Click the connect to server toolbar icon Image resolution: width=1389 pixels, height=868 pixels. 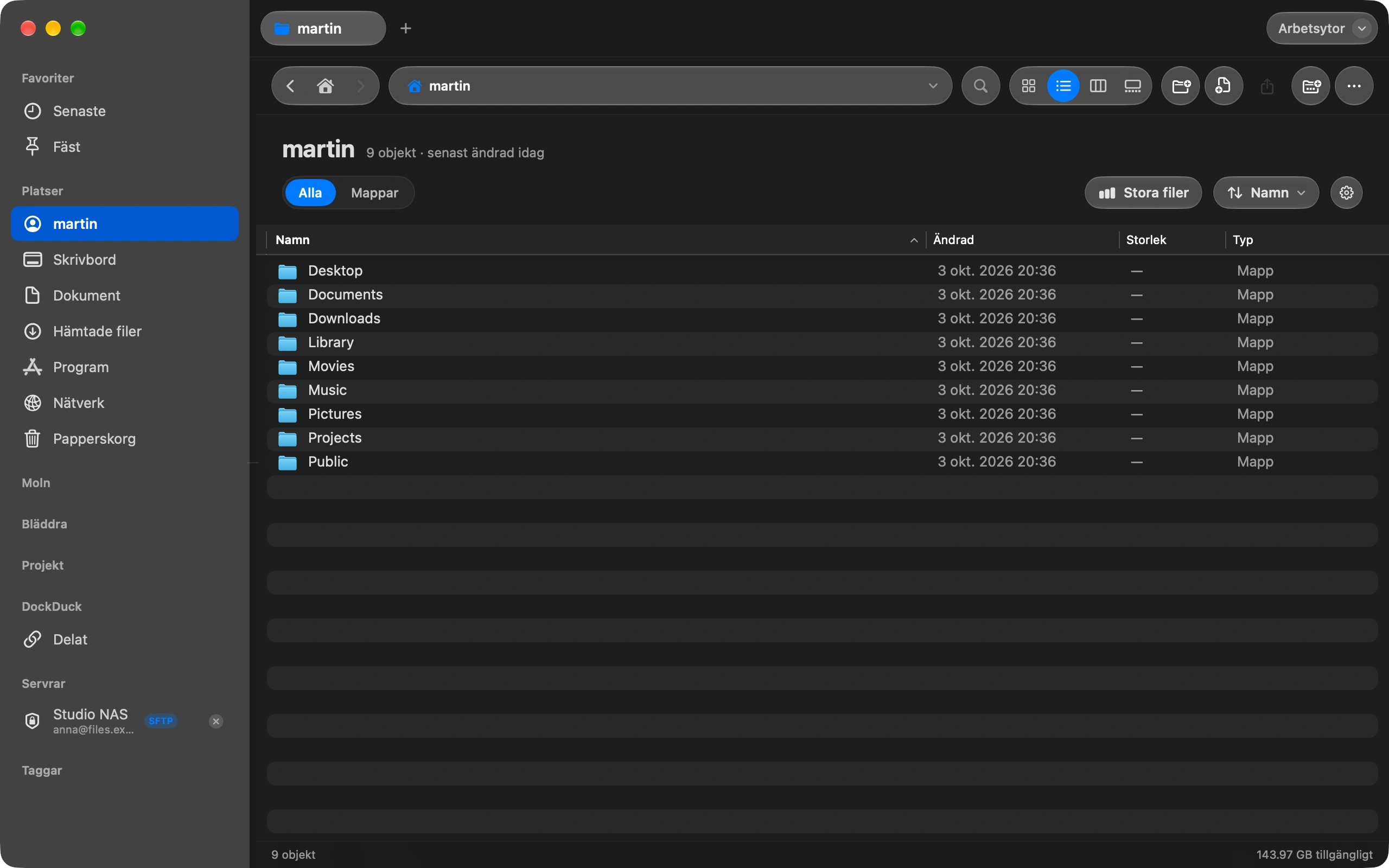coord(1311,86)
